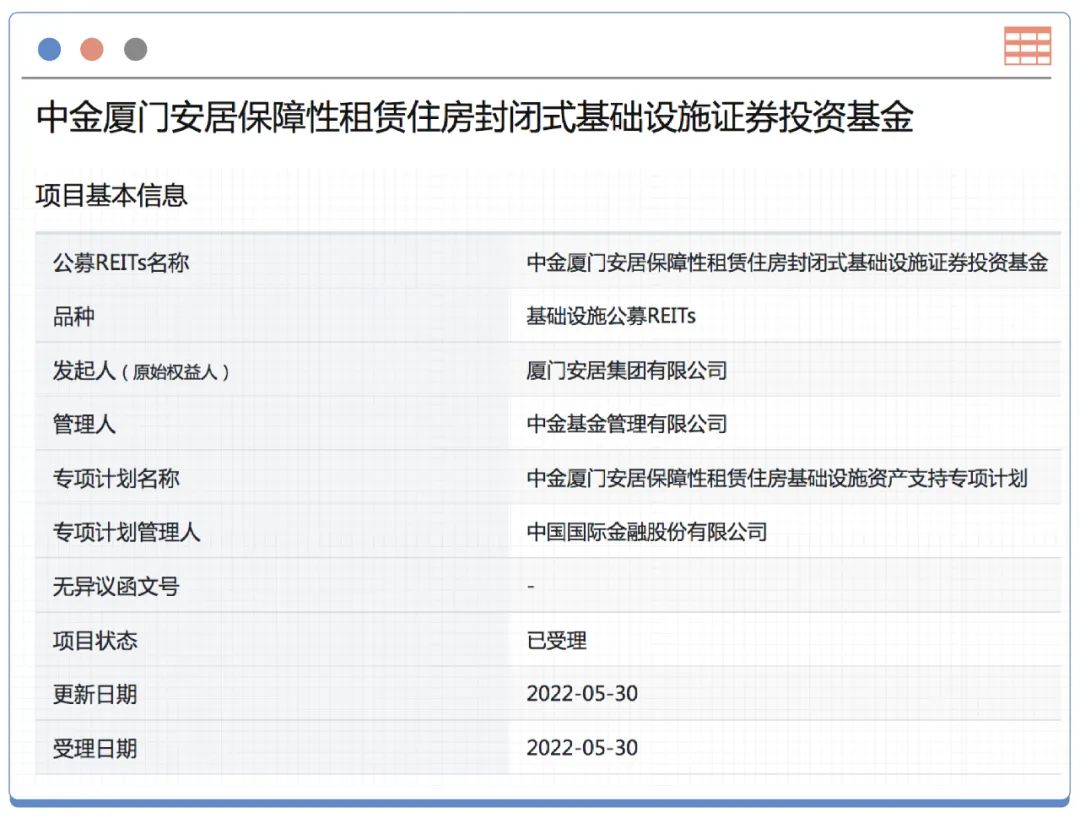
Task: Click the 专项计划名称 row label
Action: coord(116,478)
